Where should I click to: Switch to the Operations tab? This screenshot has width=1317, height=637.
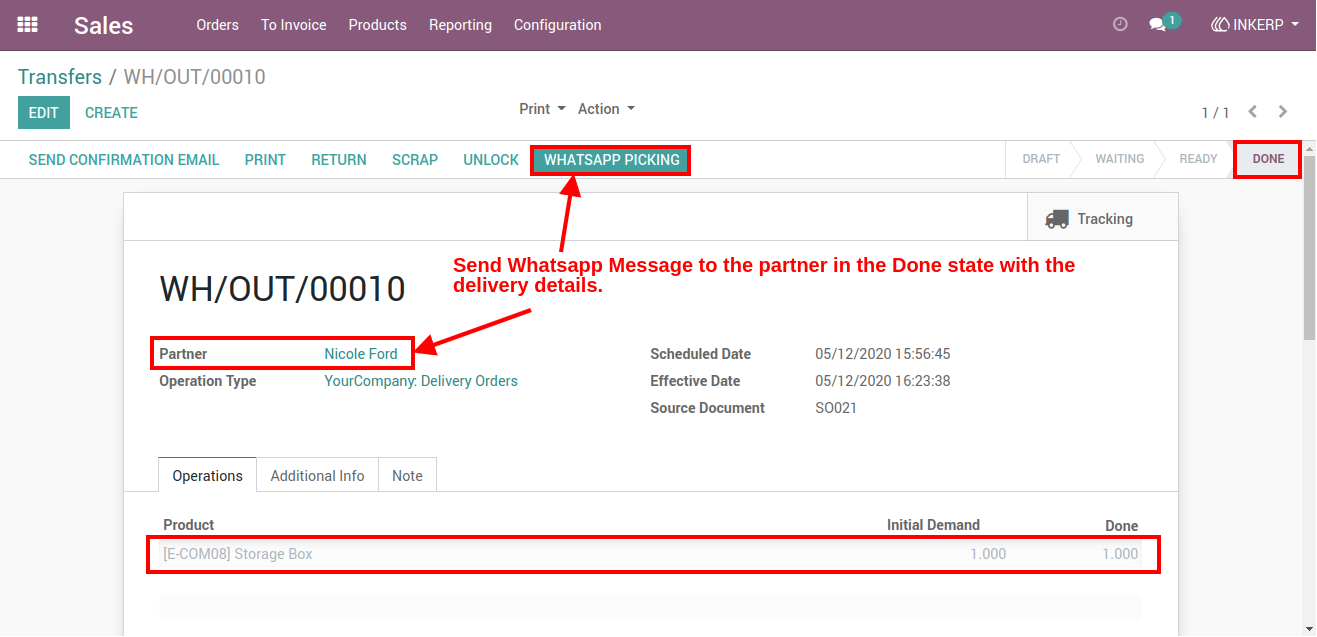[208, 475]
